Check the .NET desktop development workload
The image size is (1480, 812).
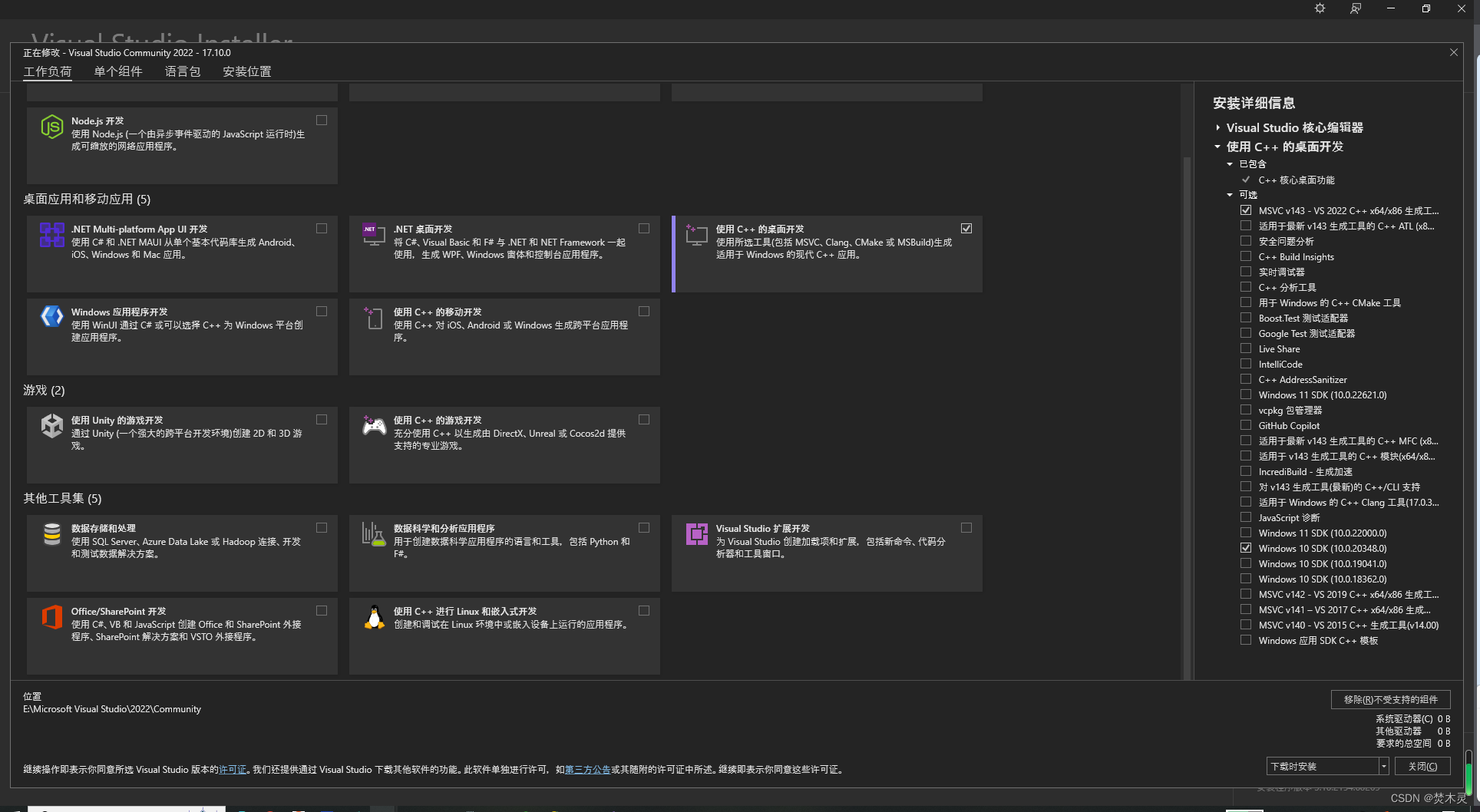click(644, 228)
